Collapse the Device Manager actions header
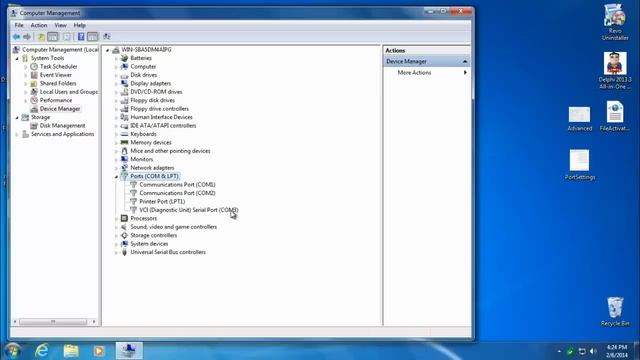This screenshot has height=360, width=640. click(x=465, y=62)
